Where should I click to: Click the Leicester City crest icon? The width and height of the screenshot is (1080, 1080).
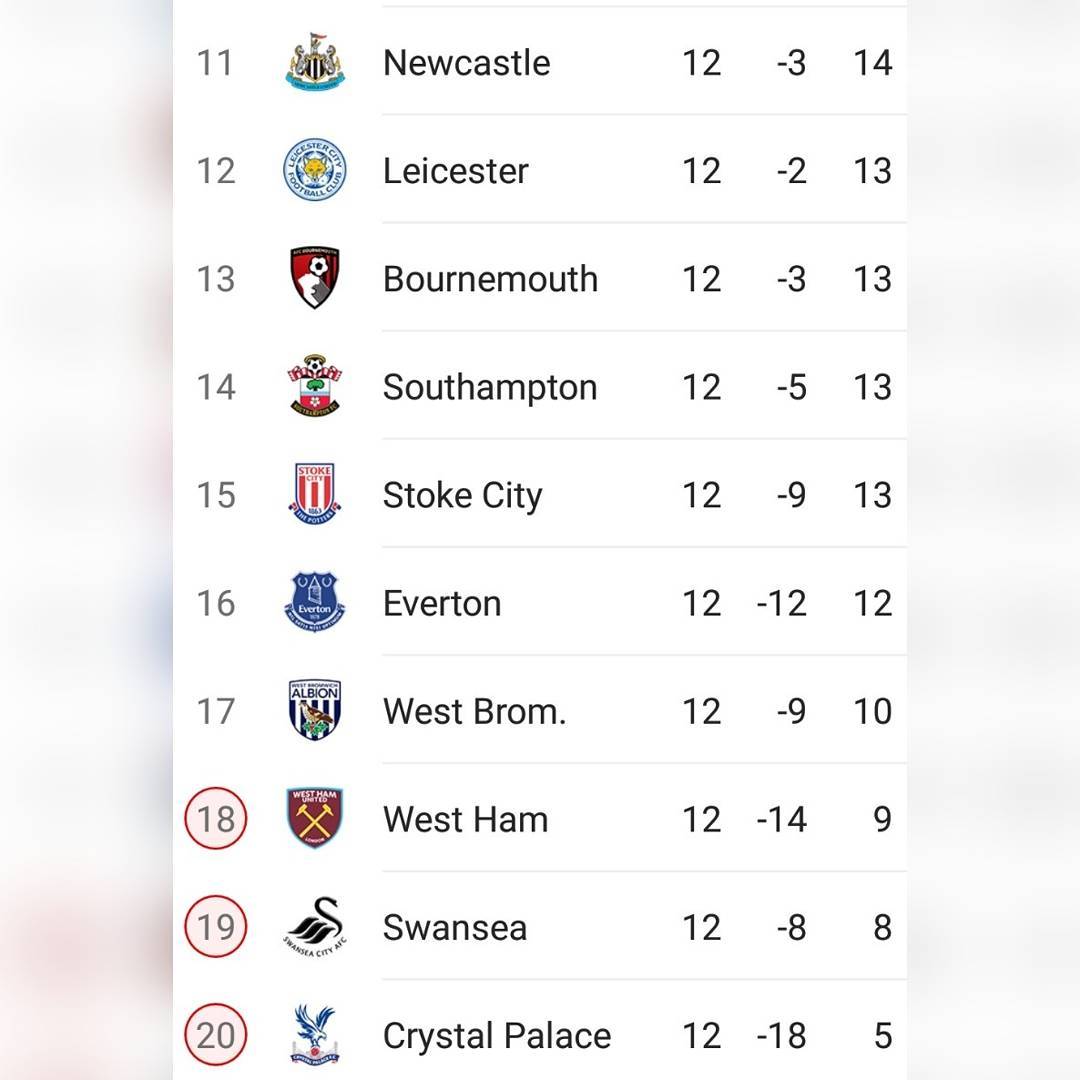(315, 169)
